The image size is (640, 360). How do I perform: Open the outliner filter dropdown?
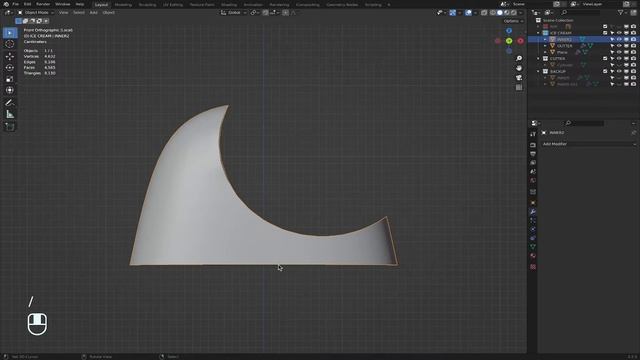click(623, 13)
